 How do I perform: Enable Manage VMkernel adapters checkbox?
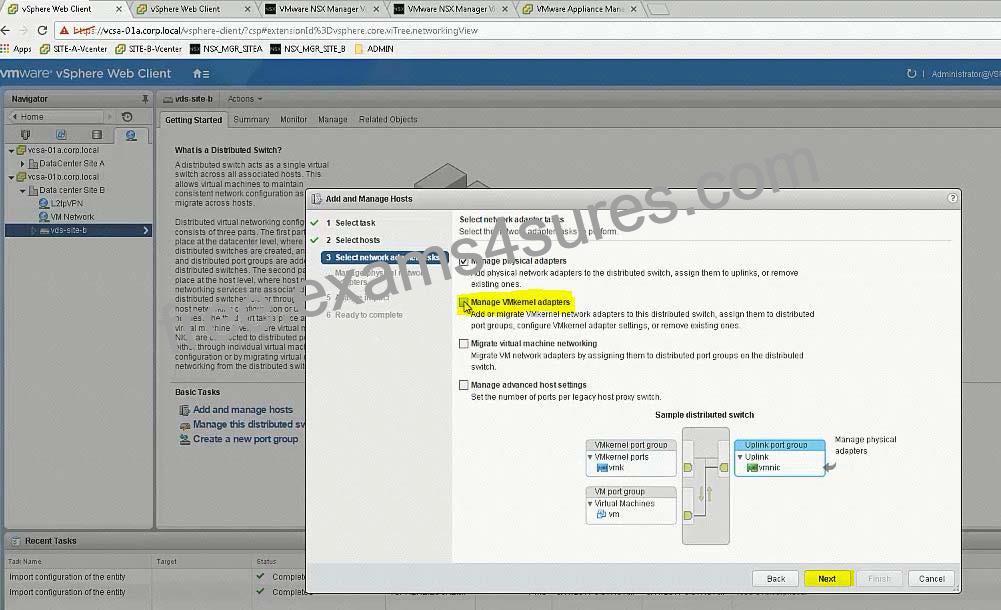463,302
